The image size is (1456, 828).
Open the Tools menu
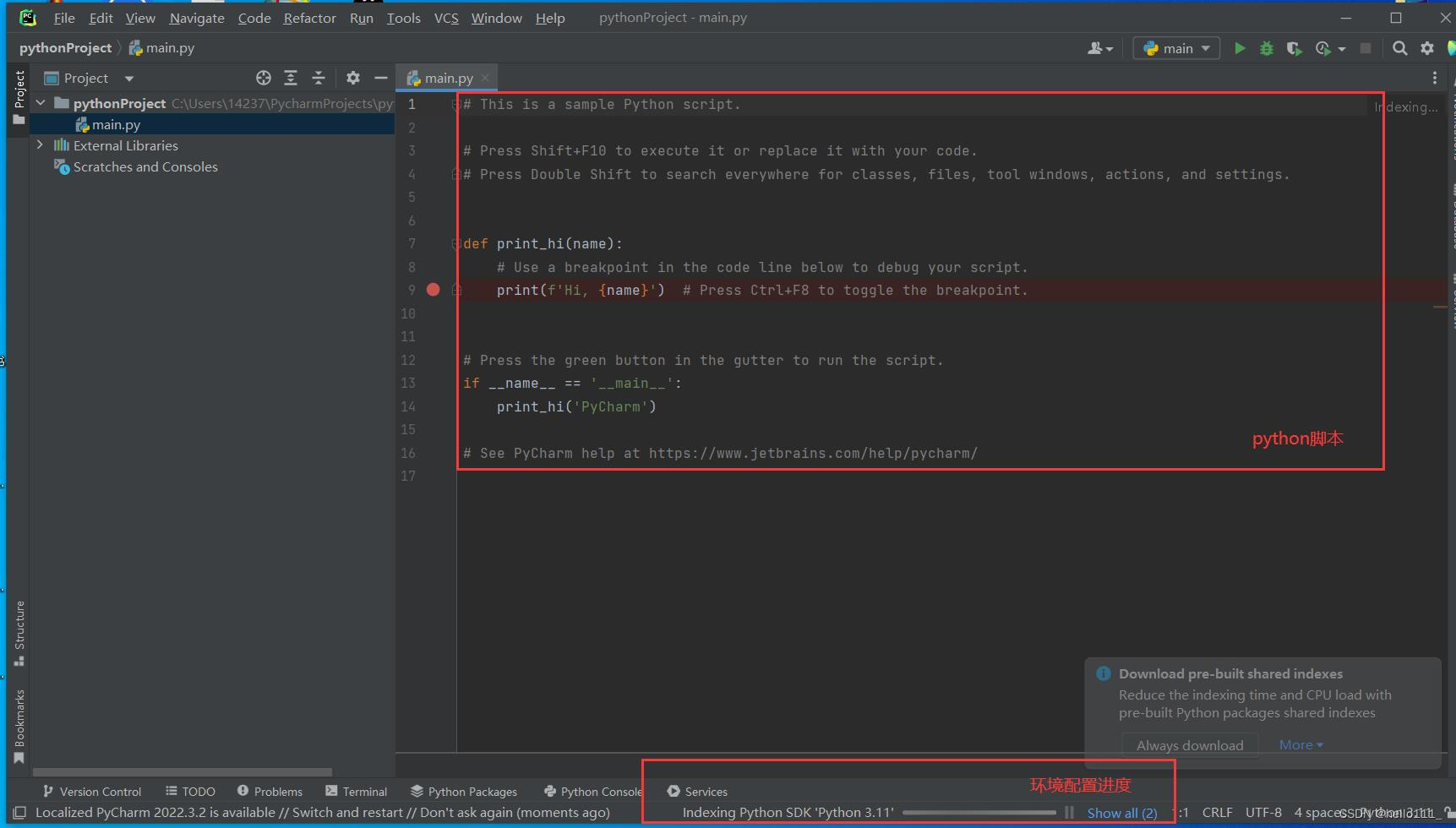coord(404,18)
